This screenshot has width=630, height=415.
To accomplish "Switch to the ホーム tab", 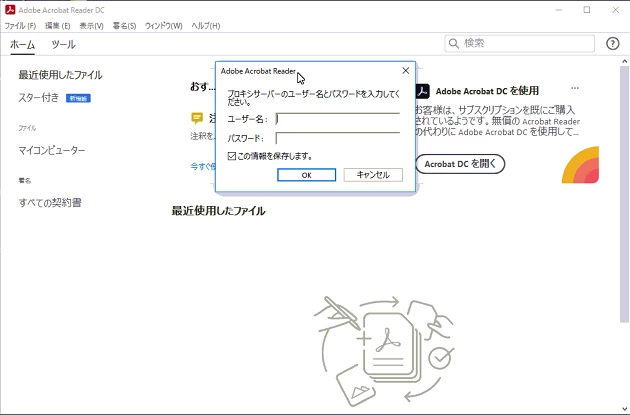I will (x=22, y=45).
